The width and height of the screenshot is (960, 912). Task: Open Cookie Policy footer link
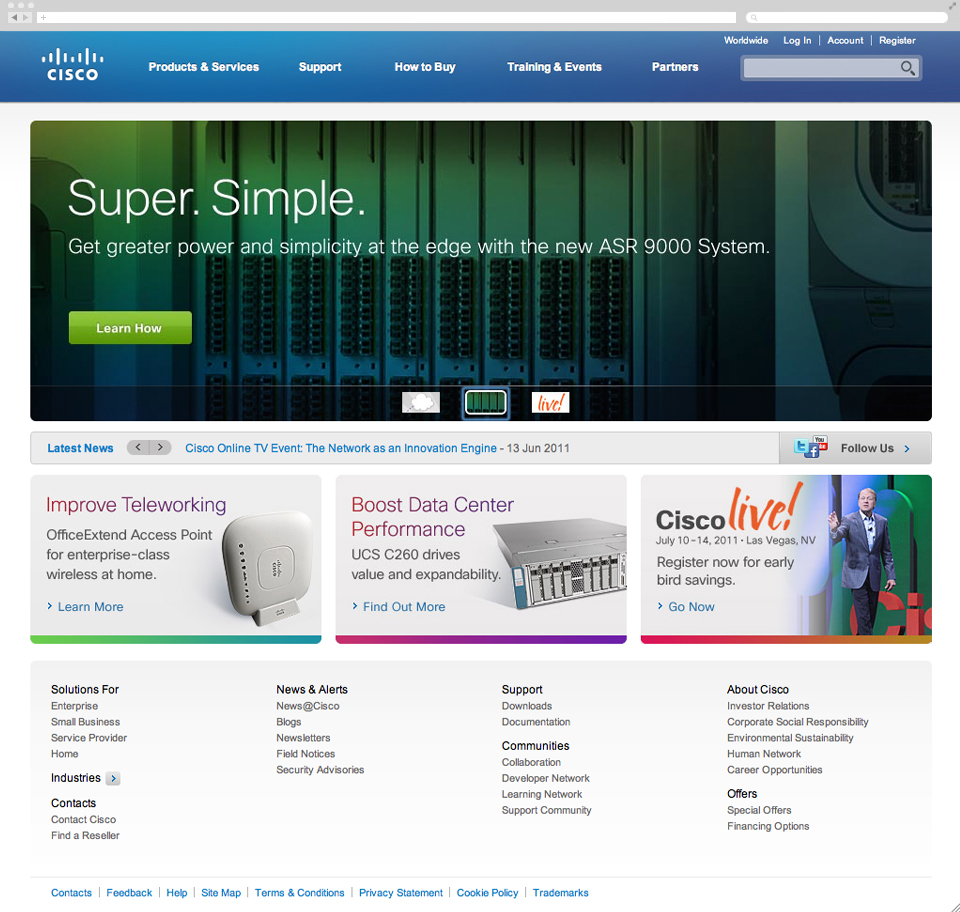click(x=487, y=892)
